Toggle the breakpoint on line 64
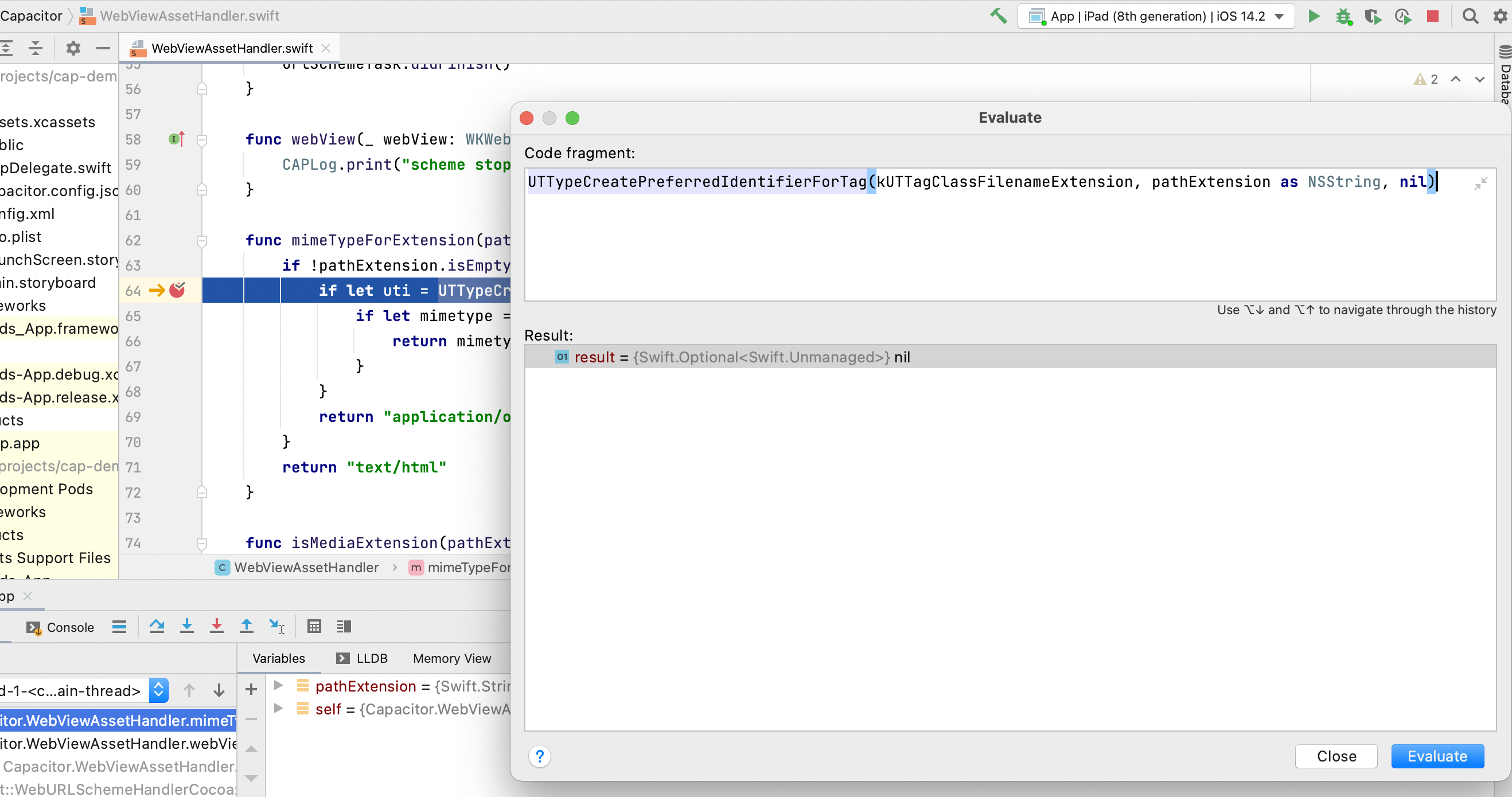The width and height of the screenshot is (1512, 797). [176, 290]
